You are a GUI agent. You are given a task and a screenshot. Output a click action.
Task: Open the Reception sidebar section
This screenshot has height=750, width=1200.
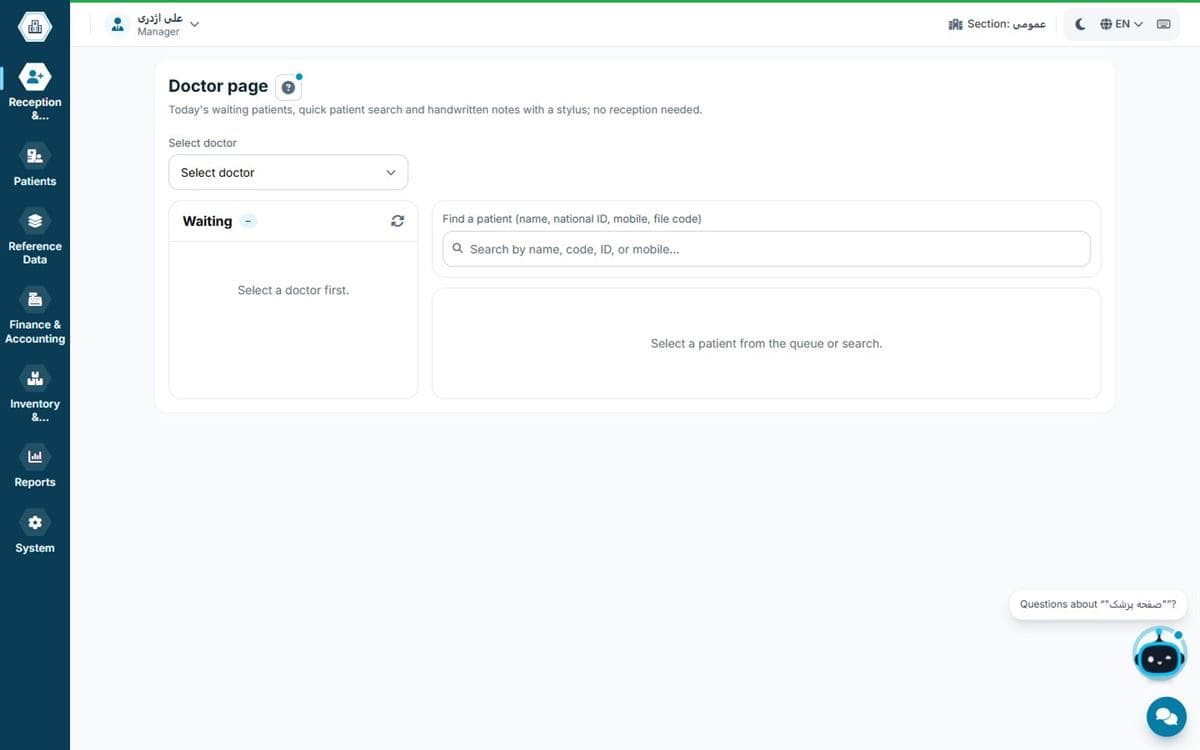(x=35, y=92)
